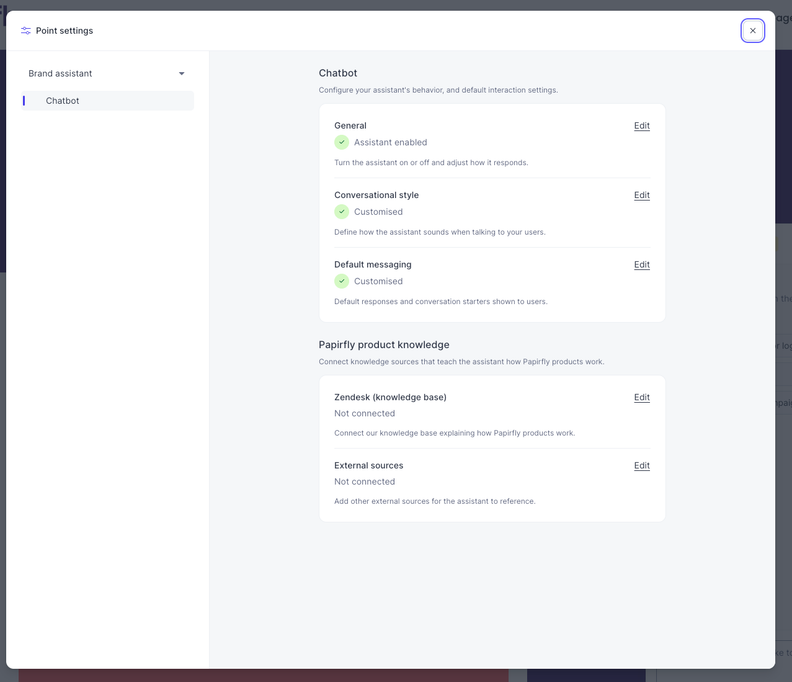Screen dimensions: 792x682
Task: Click 'Connect our knowledge base explaining' description
Action: (455, 433)
